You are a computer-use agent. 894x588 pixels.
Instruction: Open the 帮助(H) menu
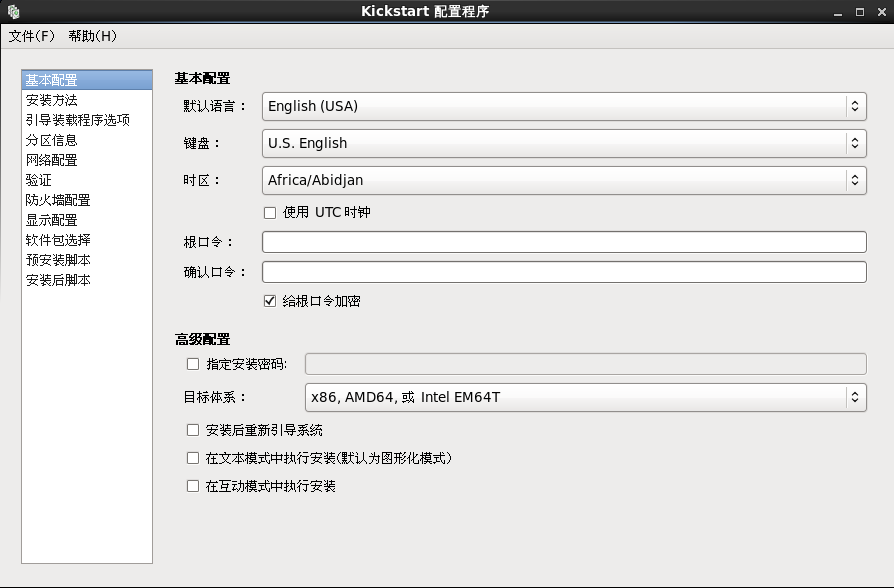[x=93, y=36]
